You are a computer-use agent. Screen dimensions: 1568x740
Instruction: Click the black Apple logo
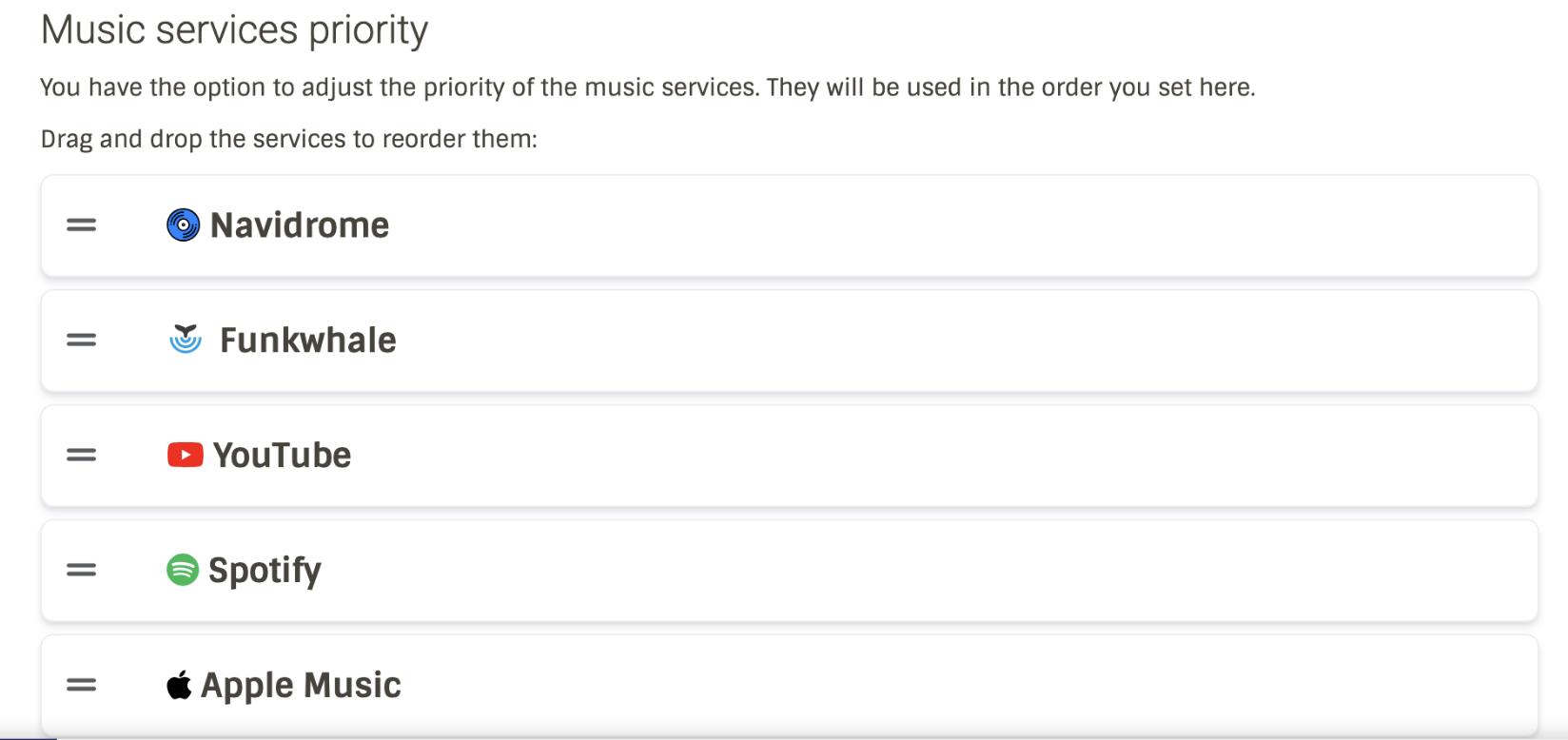click(179, 684)
